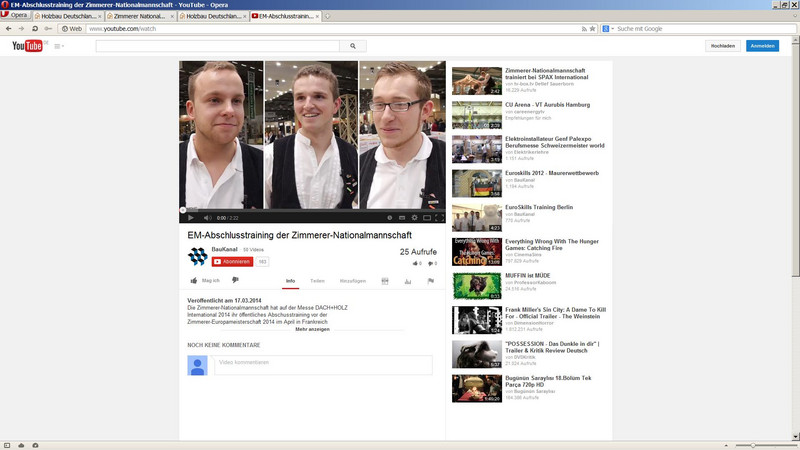800x450 pixels.
Task: Click the red Abonnieren button
Action: 232,261
